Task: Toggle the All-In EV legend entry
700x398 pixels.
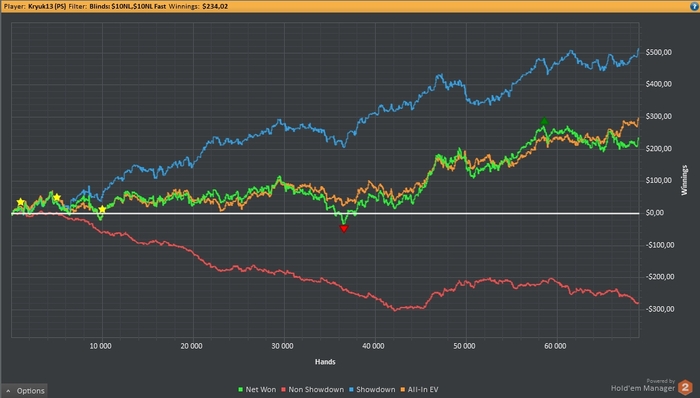Action: point(419,390)
